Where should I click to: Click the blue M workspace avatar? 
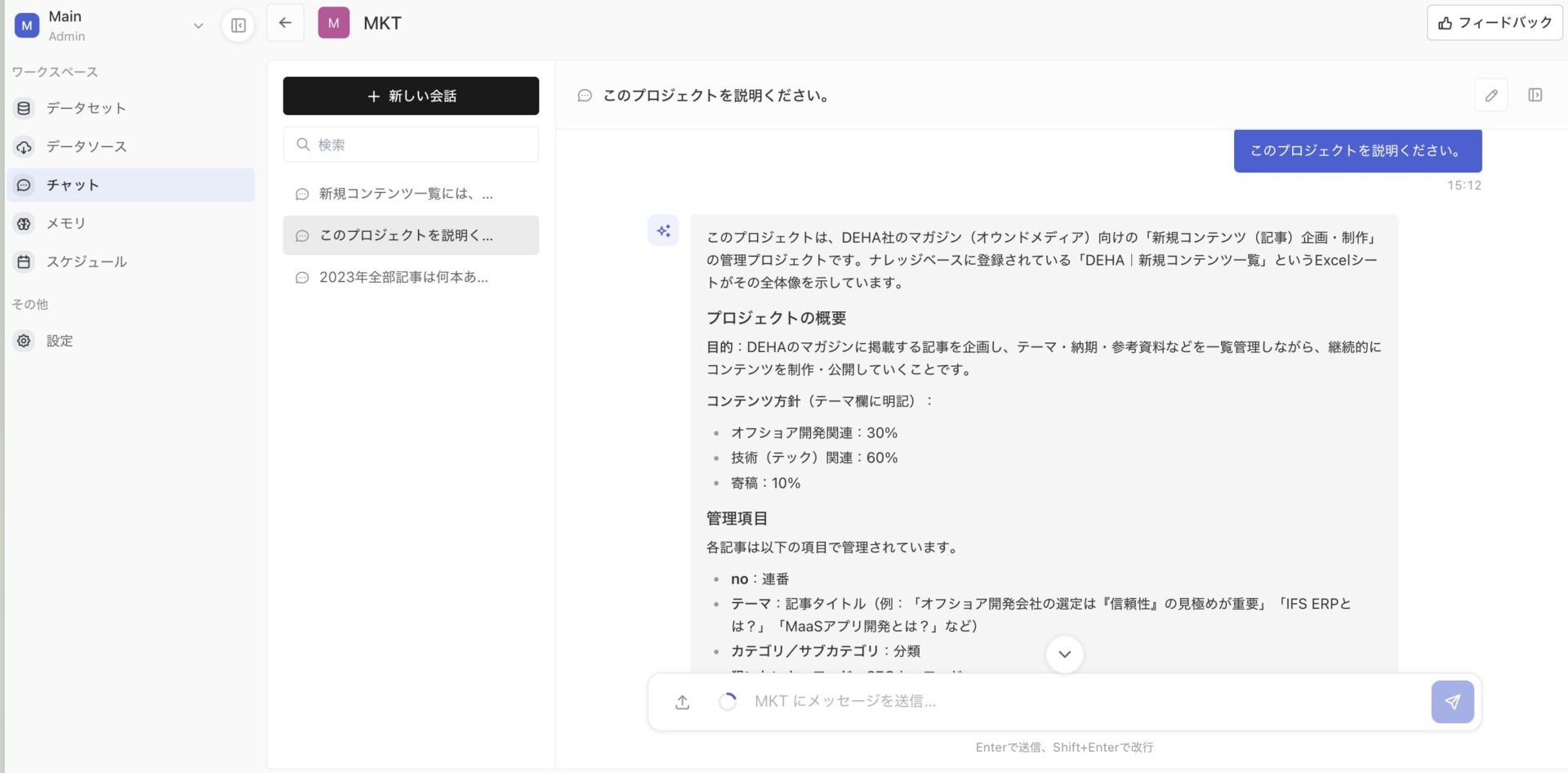point(27,25)
